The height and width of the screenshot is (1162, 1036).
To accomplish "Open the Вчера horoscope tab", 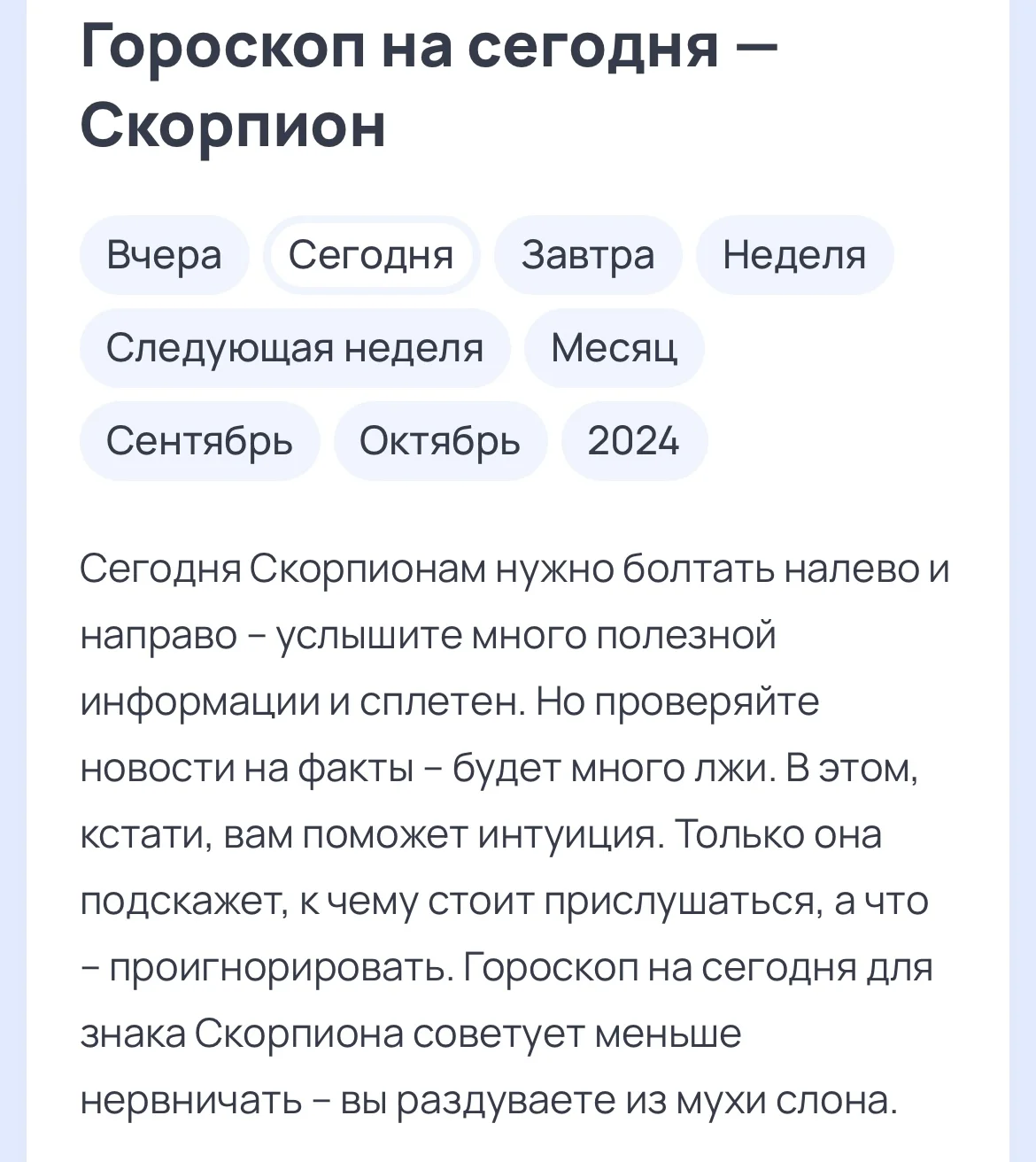I will (164, 255).
